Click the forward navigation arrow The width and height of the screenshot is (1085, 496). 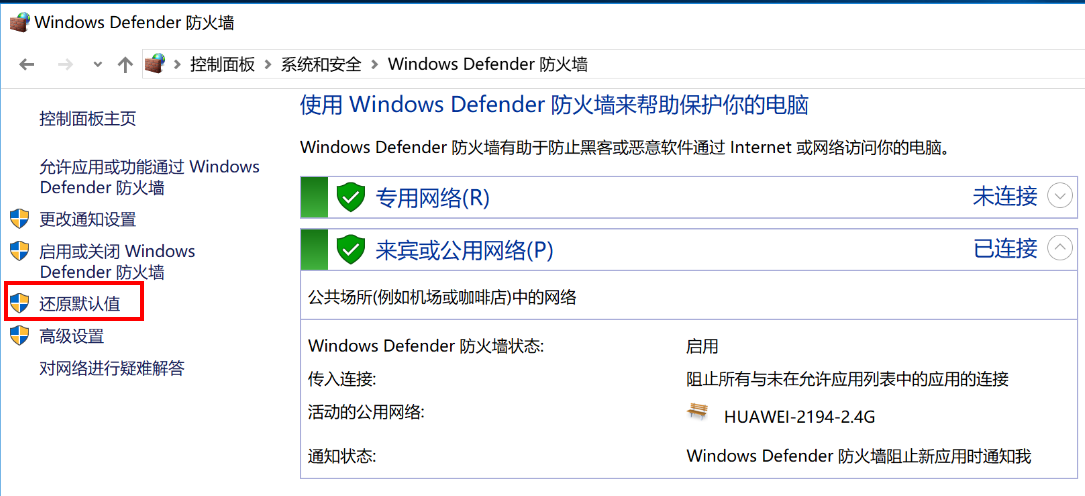[65, 64]
